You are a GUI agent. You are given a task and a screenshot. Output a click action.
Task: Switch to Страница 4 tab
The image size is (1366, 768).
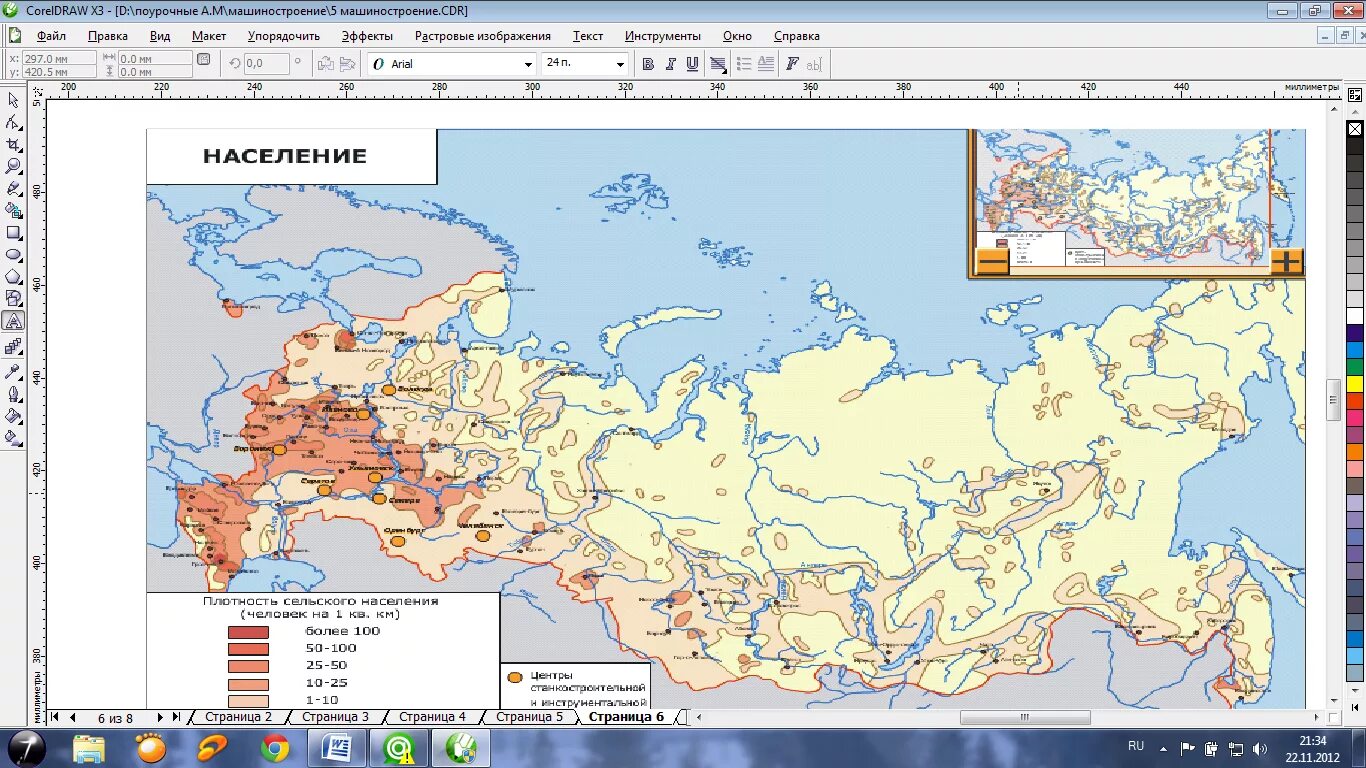[432, 717]
